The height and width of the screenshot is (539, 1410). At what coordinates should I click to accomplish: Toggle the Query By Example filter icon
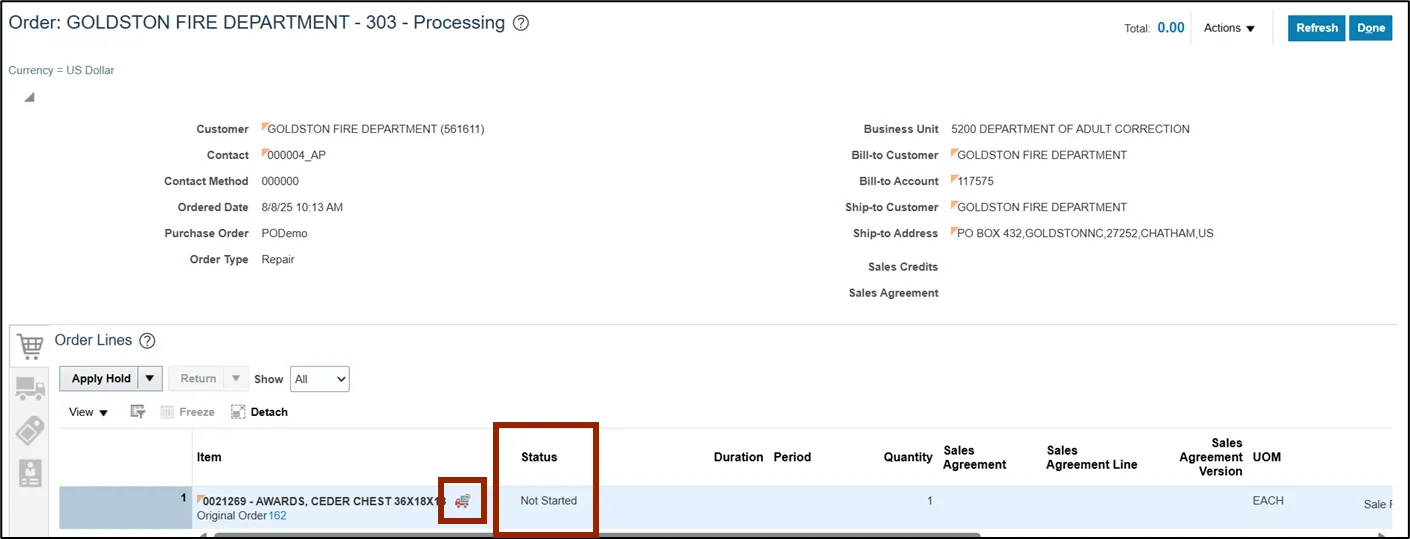point(138,412)
